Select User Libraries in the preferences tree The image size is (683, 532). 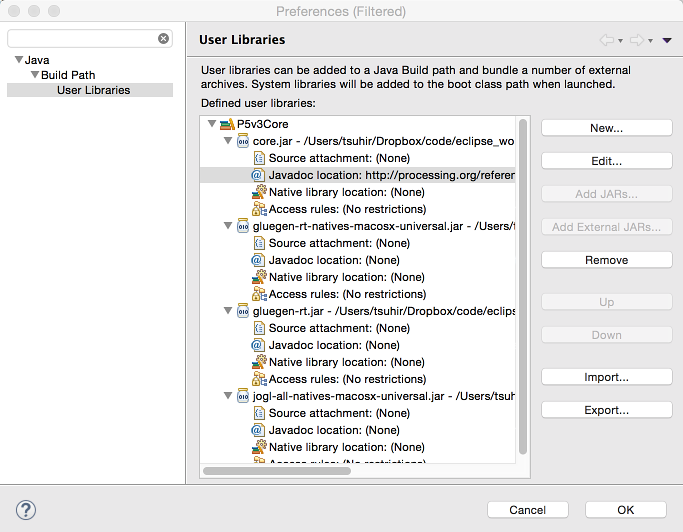coord(93,90)
